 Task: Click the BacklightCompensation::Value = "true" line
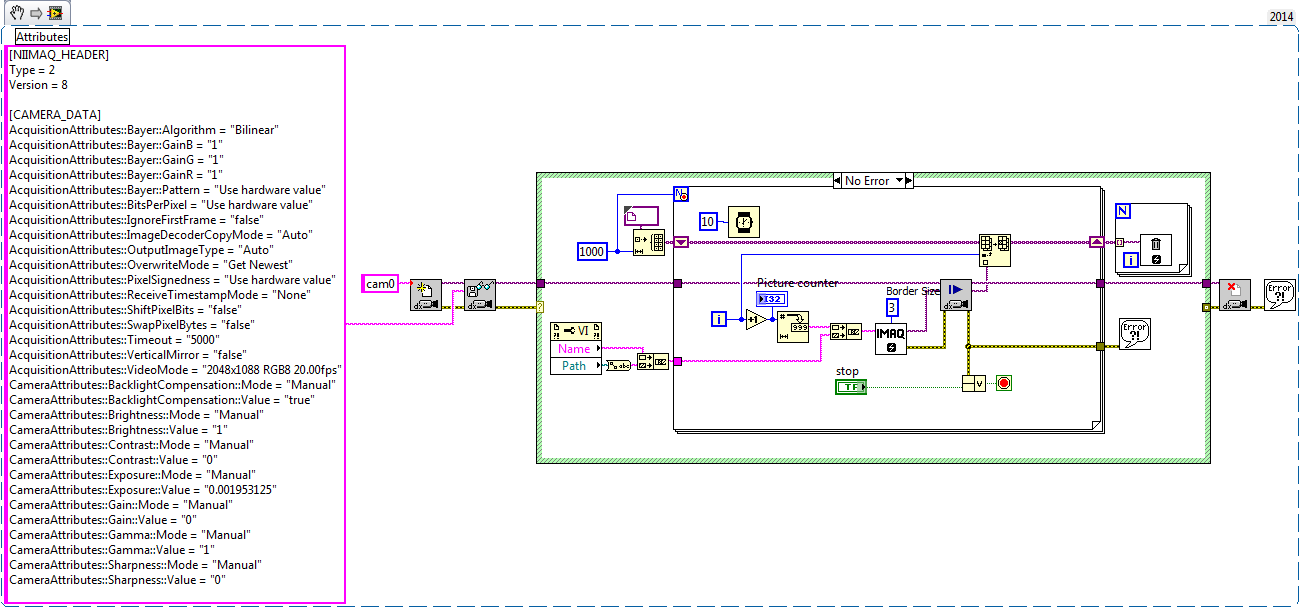point(161,400)
